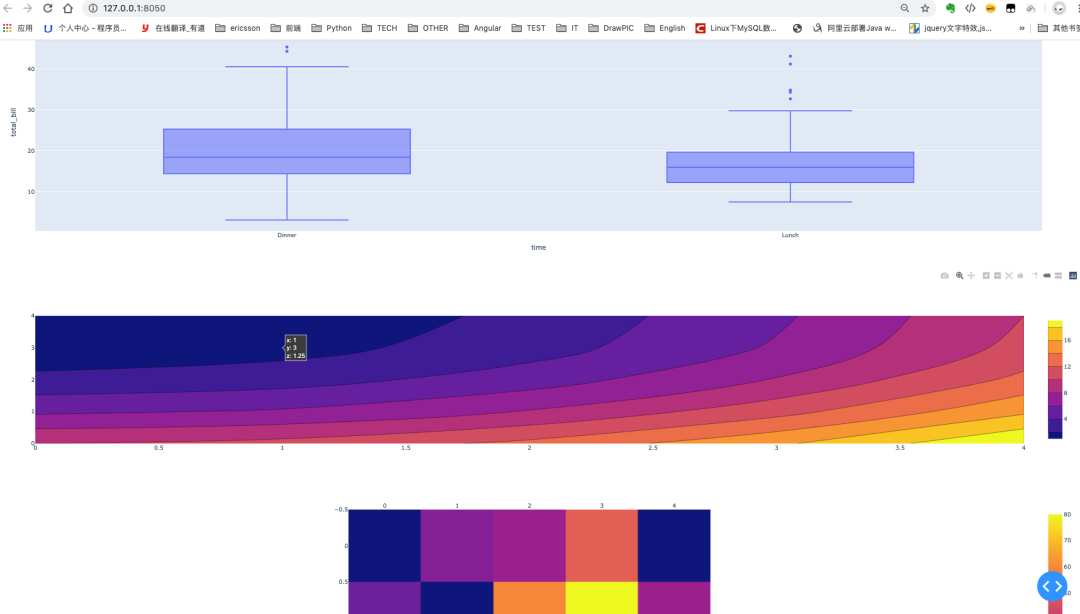Open the Tampermonkey extension icon
1080x614 pixels.
(x=1010, y=8)
